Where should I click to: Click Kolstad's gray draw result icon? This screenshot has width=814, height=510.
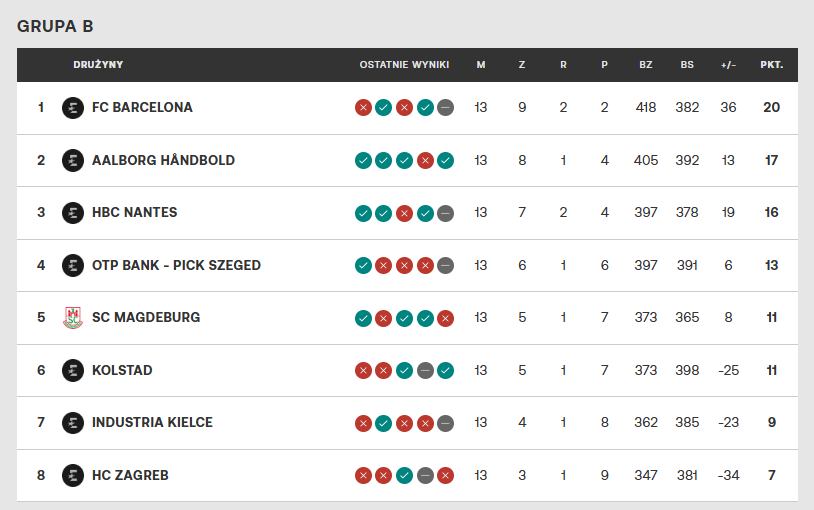pyautogui.click(x=425, y=370)
